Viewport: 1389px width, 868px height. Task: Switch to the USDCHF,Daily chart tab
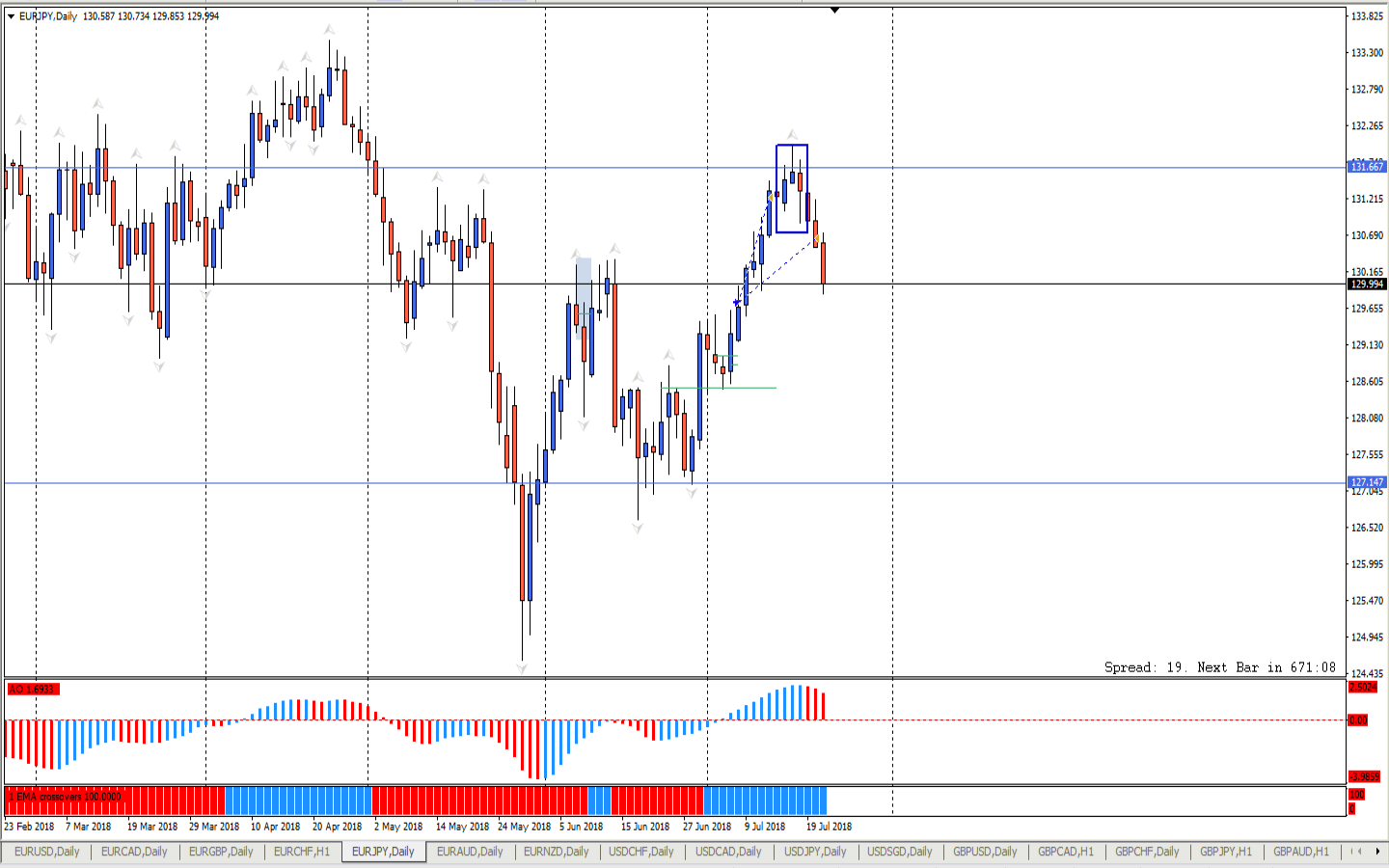click(x=640, y=852)
